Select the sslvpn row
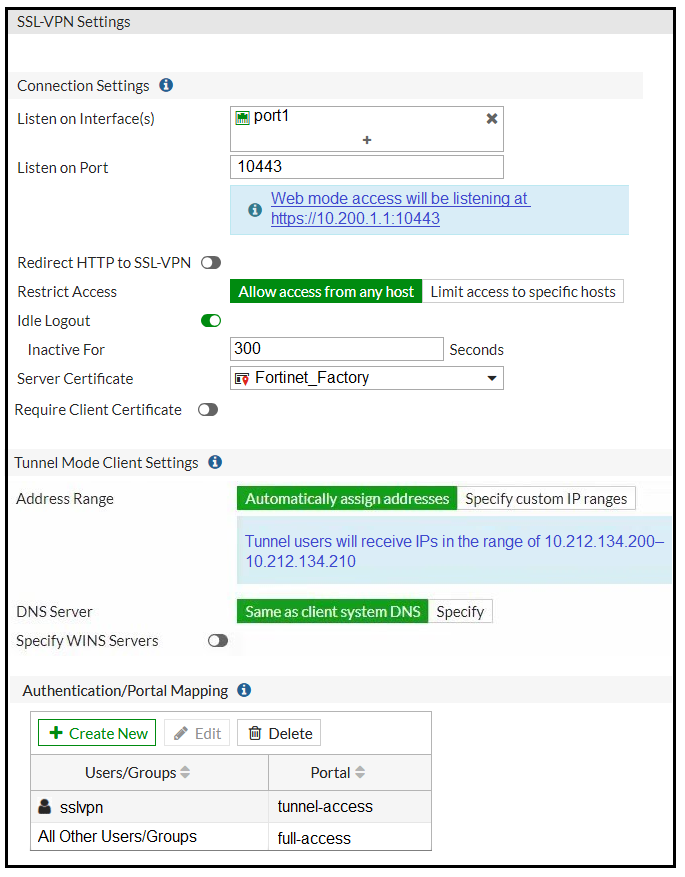This screenshot has height=877, width=685. (231, 806)
